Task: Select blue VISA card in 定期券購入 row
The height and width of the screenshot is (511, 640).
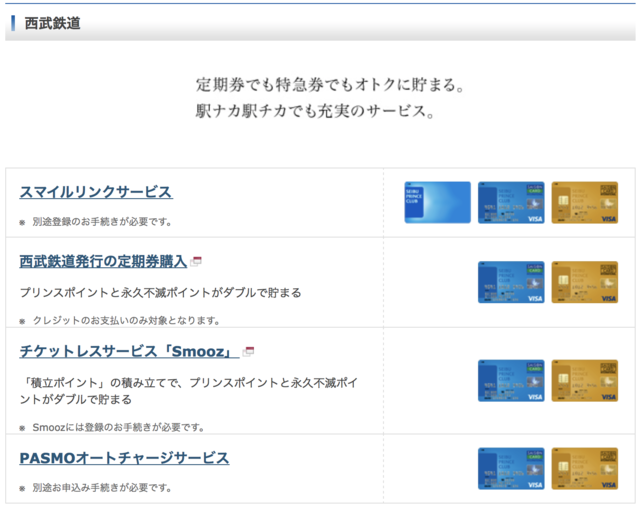Action: click(x=511, y=282)
